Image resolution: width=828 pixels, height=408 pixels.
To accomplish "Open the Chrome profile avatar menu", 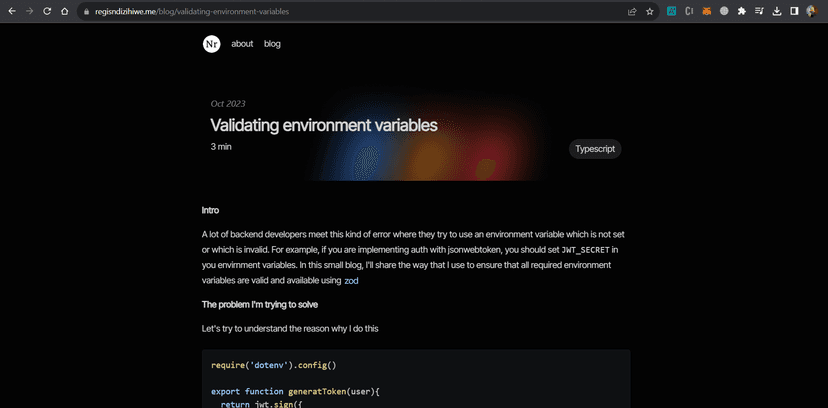I will pos(811,12).
